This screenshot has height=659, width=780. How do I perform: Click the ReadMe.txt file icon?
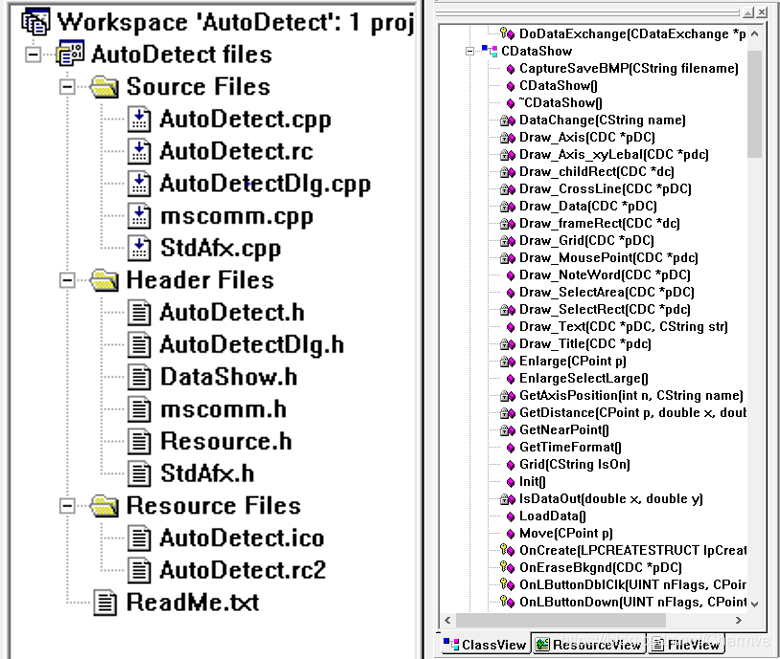coord(105,603)
